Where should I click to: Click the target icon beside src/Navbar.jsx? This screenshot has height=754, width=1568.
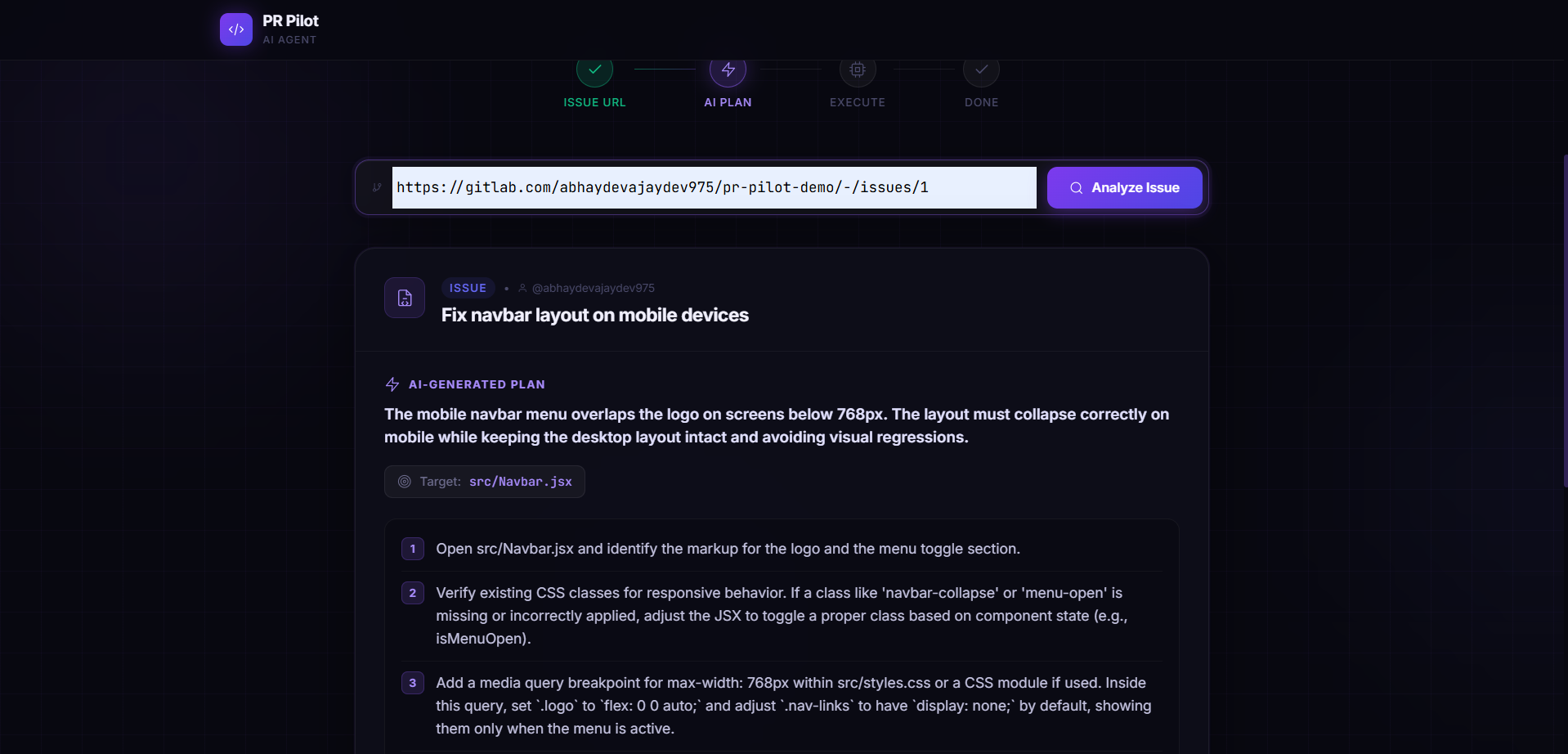404,482
